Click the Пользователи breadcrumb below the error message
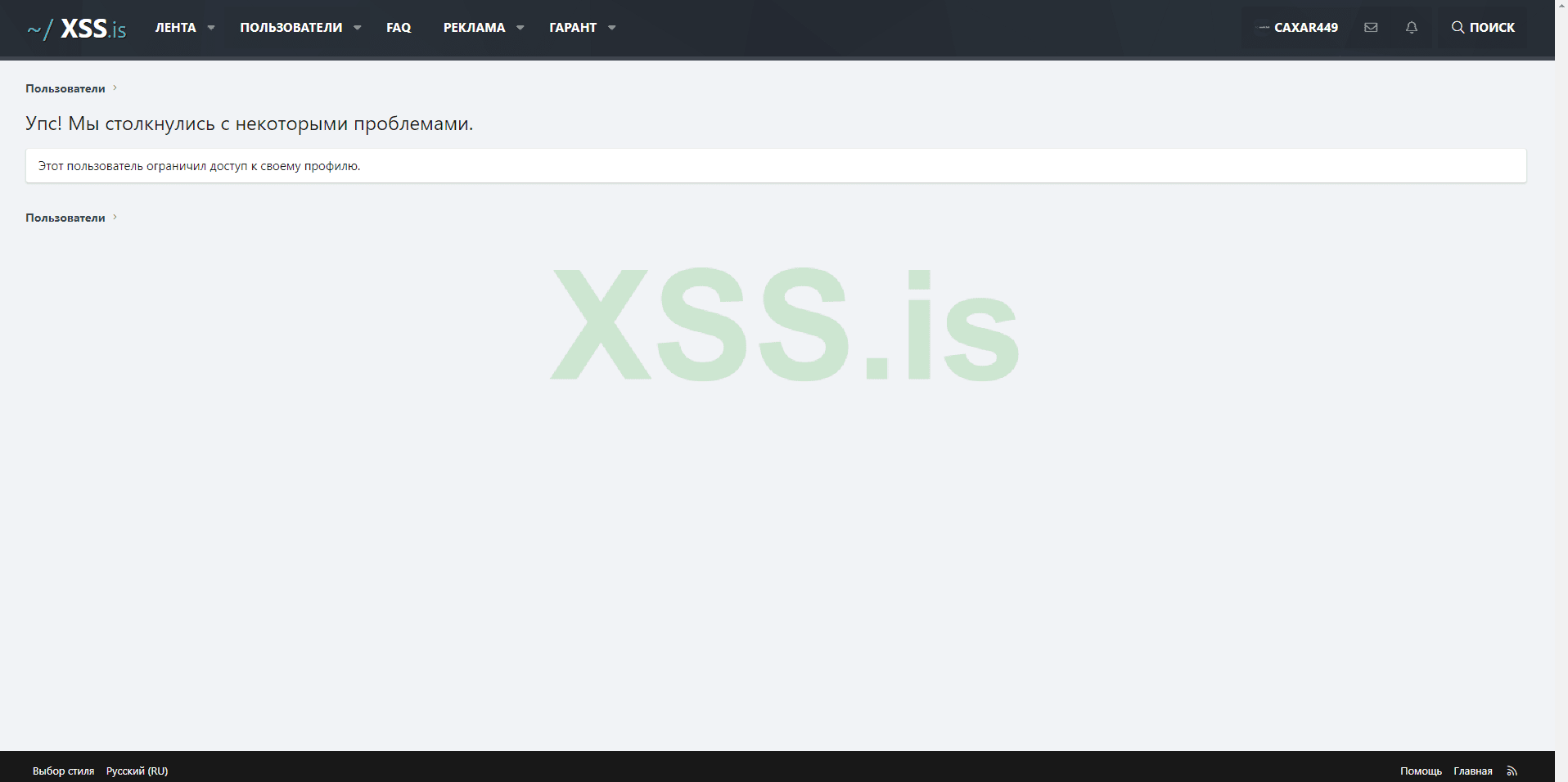This screenshot has width=1568, height=782. (65, 218)
